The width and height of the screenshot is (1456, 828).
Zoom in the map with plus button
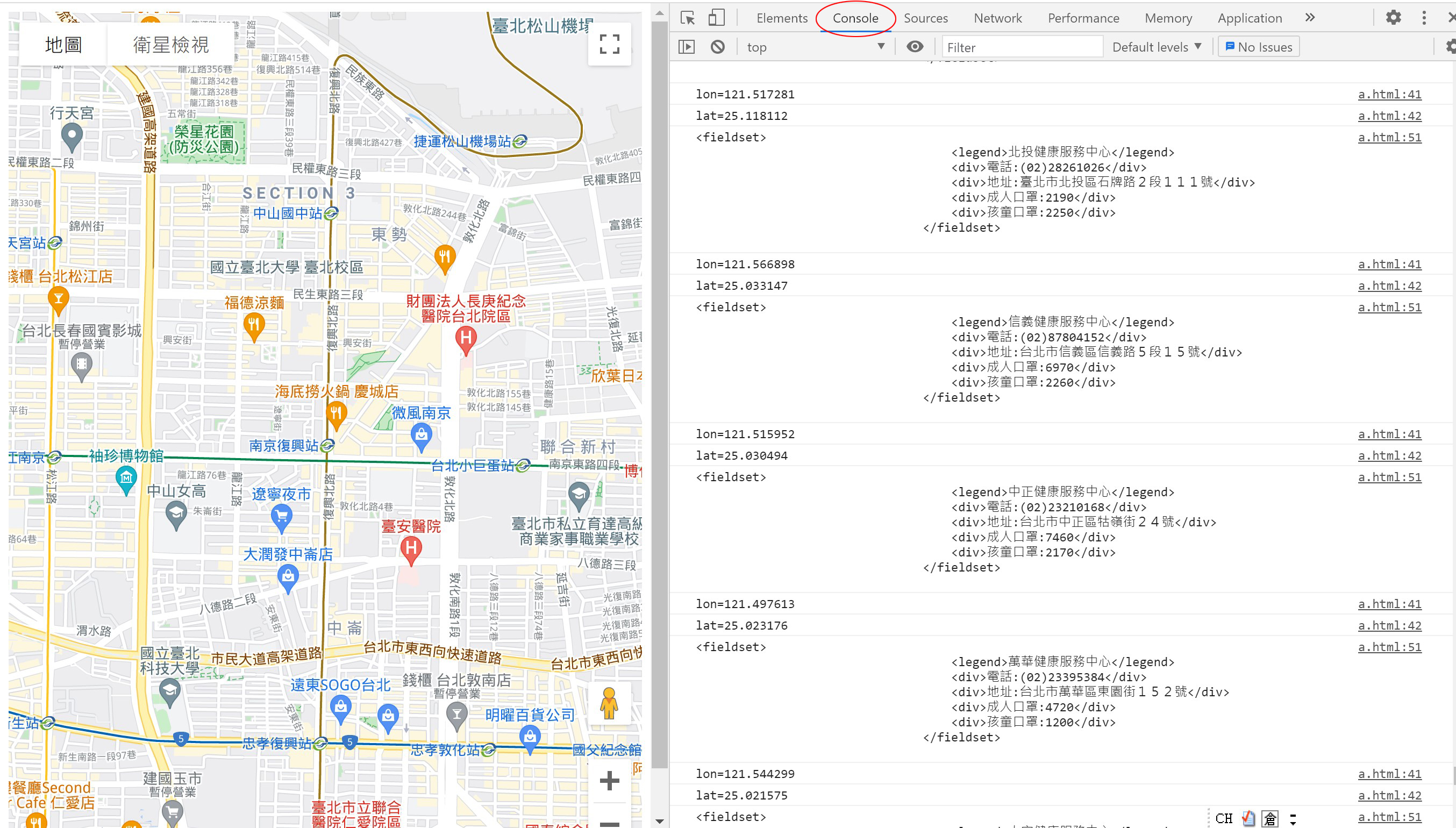pos(610,780)
